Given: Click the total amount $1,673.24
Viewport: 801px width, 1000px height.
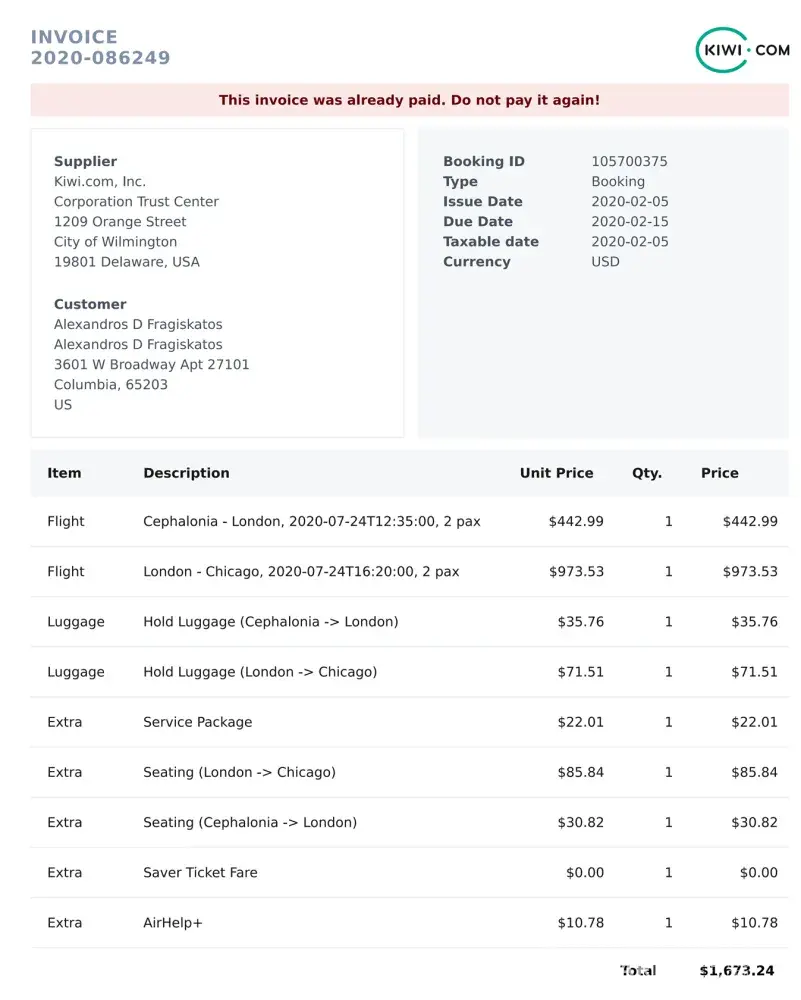Looking at the screenshot, I should click(736, 970).
